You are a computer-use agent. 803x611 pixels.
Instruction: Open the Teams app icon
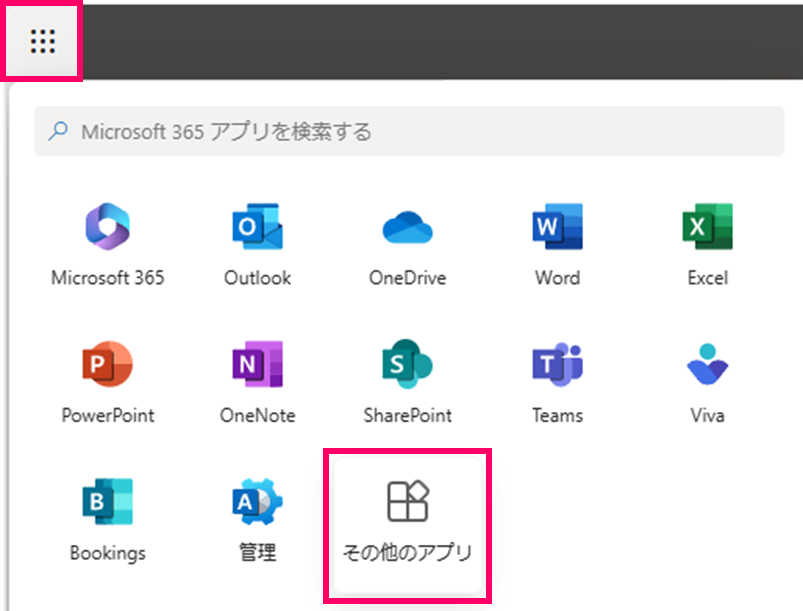tap(557, 364)
